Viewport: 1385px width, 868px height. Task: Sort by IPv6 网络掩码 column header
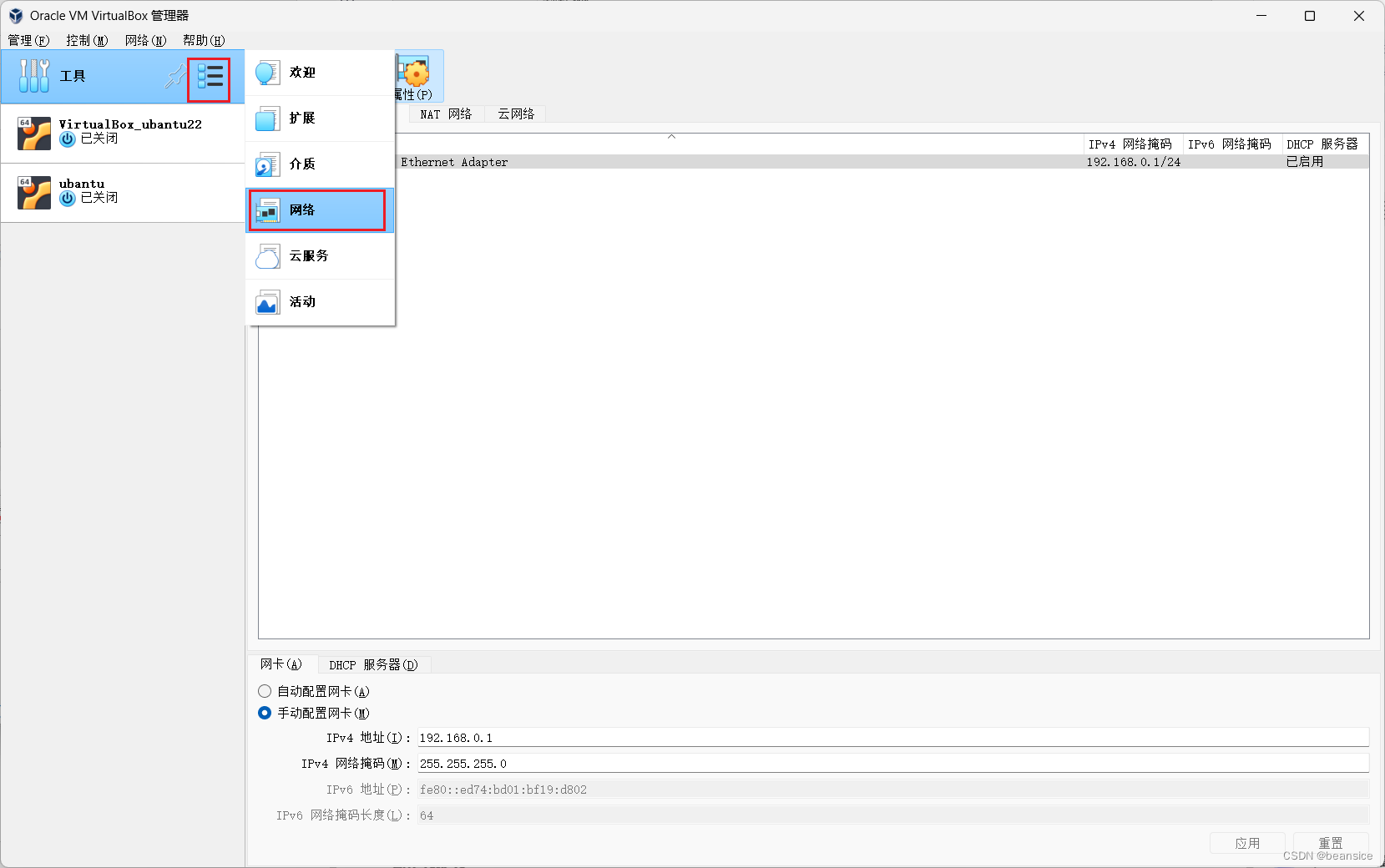click(x=1232, y=144)
